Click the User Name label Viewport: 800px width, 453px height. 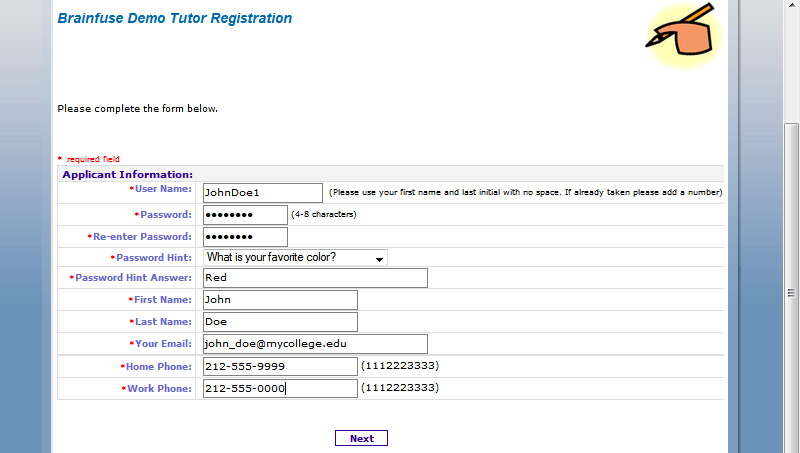pyautogui.click(x=163, y=188)
